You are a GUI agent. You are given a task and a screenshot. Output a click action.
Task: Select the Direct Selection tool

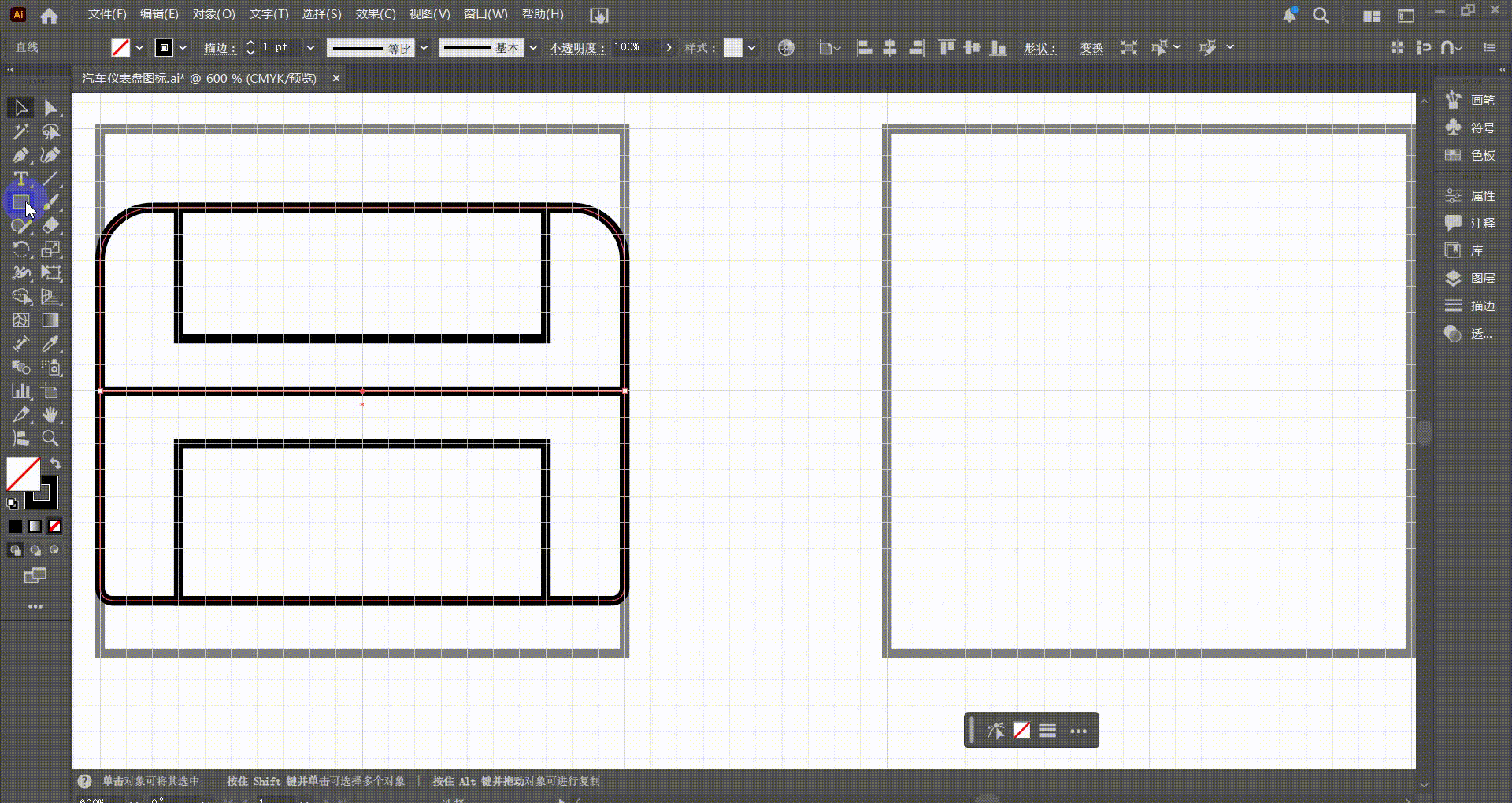pyautogui.click(x=50, y=108)
